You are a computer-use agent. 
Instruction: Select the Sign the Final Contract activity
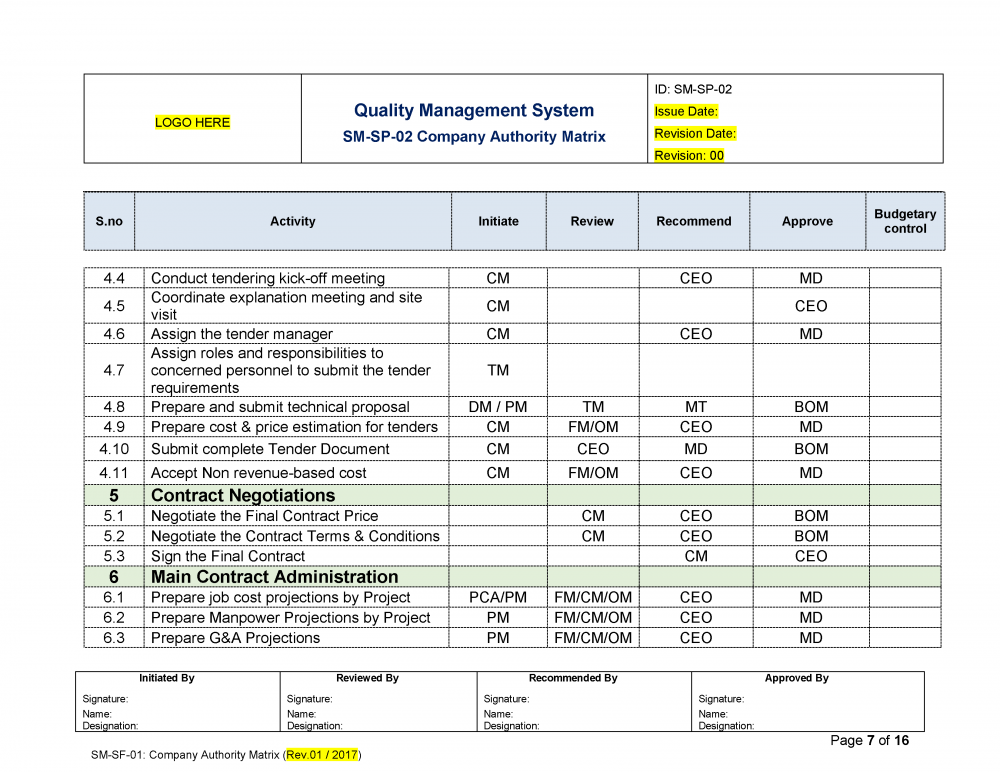coord(228,556)
